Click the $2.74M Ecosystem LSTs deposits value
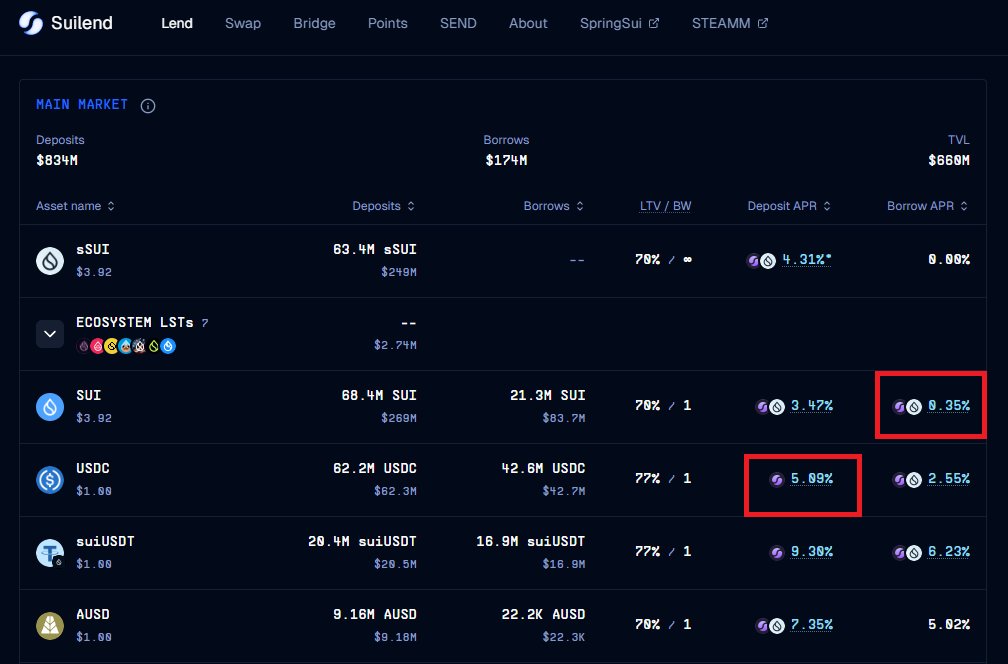 tap(395, 345)
